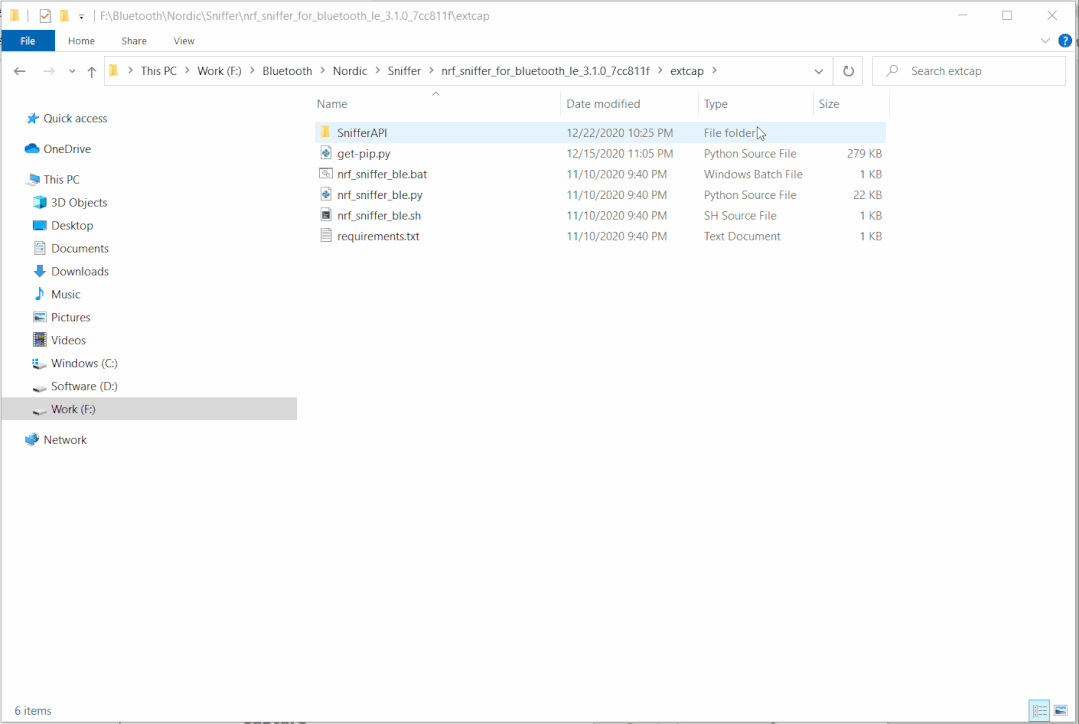Open Pictures folder in sidebar
This screenshot has width=1079, height=724.
[70, 317]
